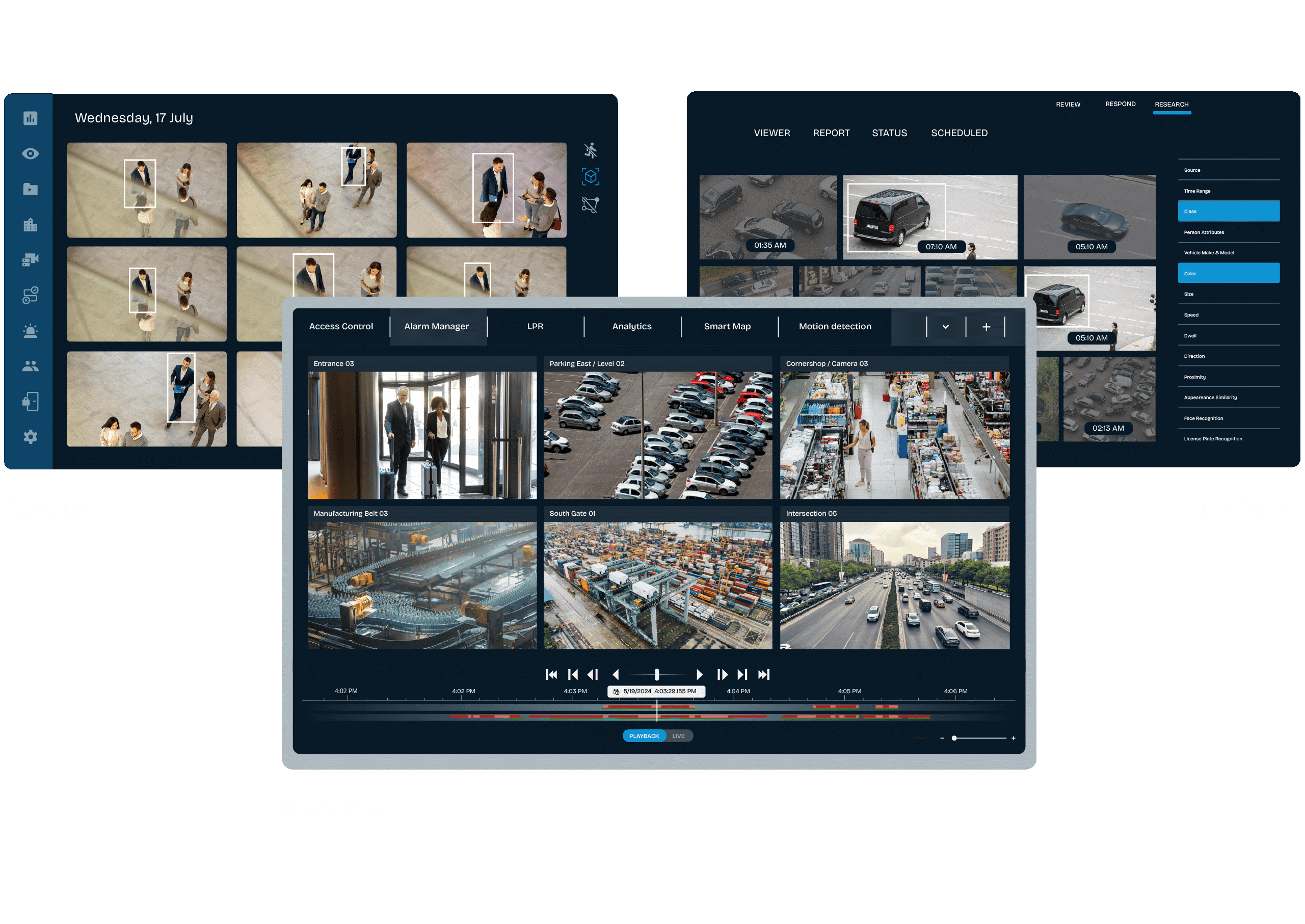Click the plus button to add tab
1305x924 pixels.
(x=986, y=327)
